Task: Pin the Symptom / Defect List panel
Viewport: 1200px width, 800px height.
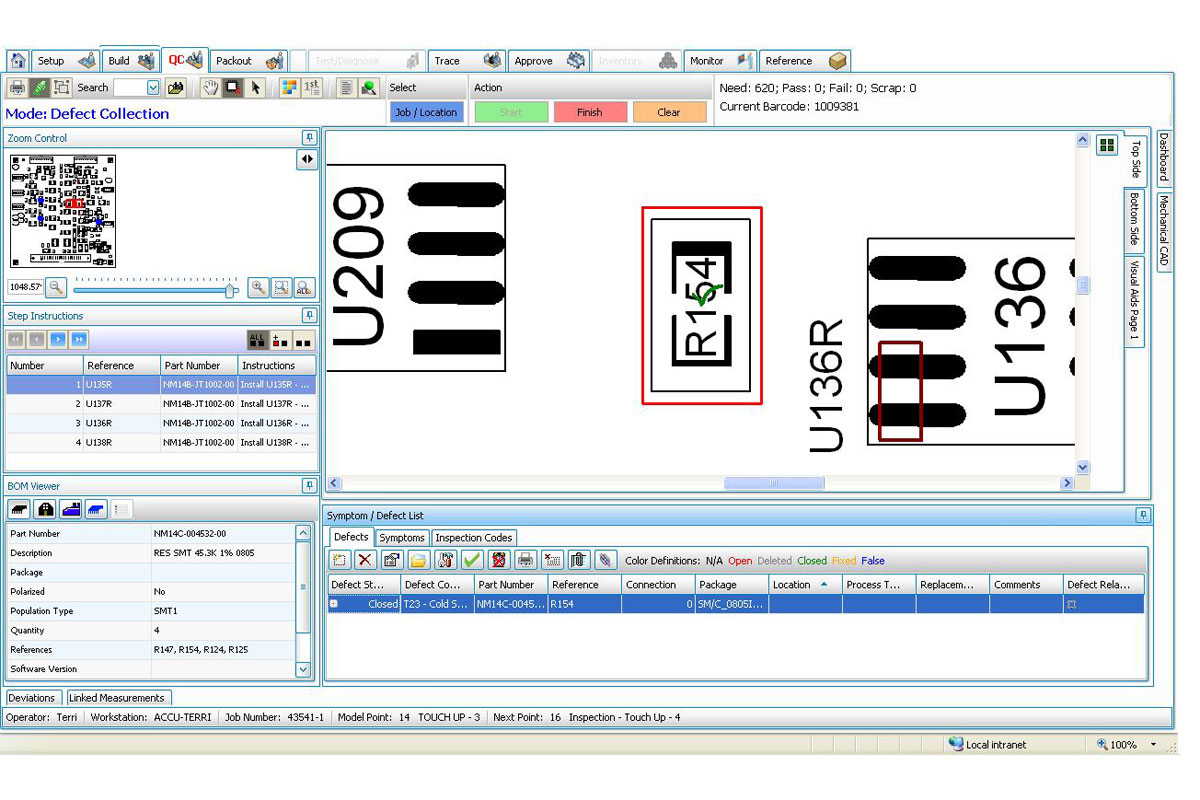Action: [x=1142, y=515]
